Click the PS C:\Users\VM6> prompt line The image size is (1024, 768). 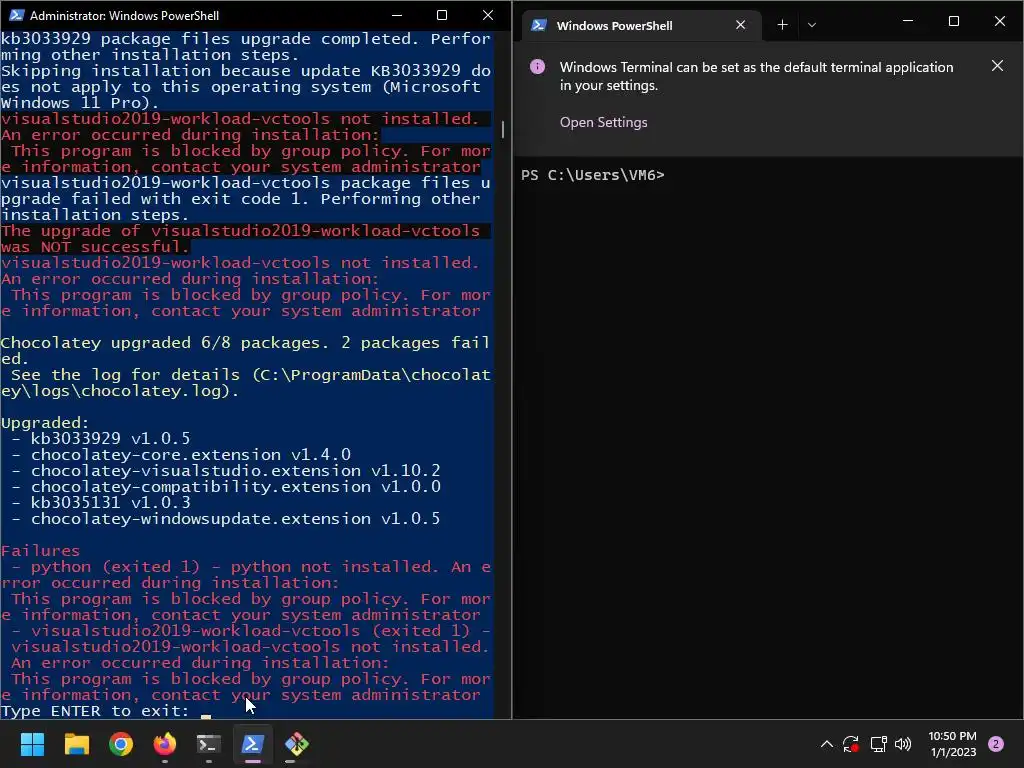point(592,175)
